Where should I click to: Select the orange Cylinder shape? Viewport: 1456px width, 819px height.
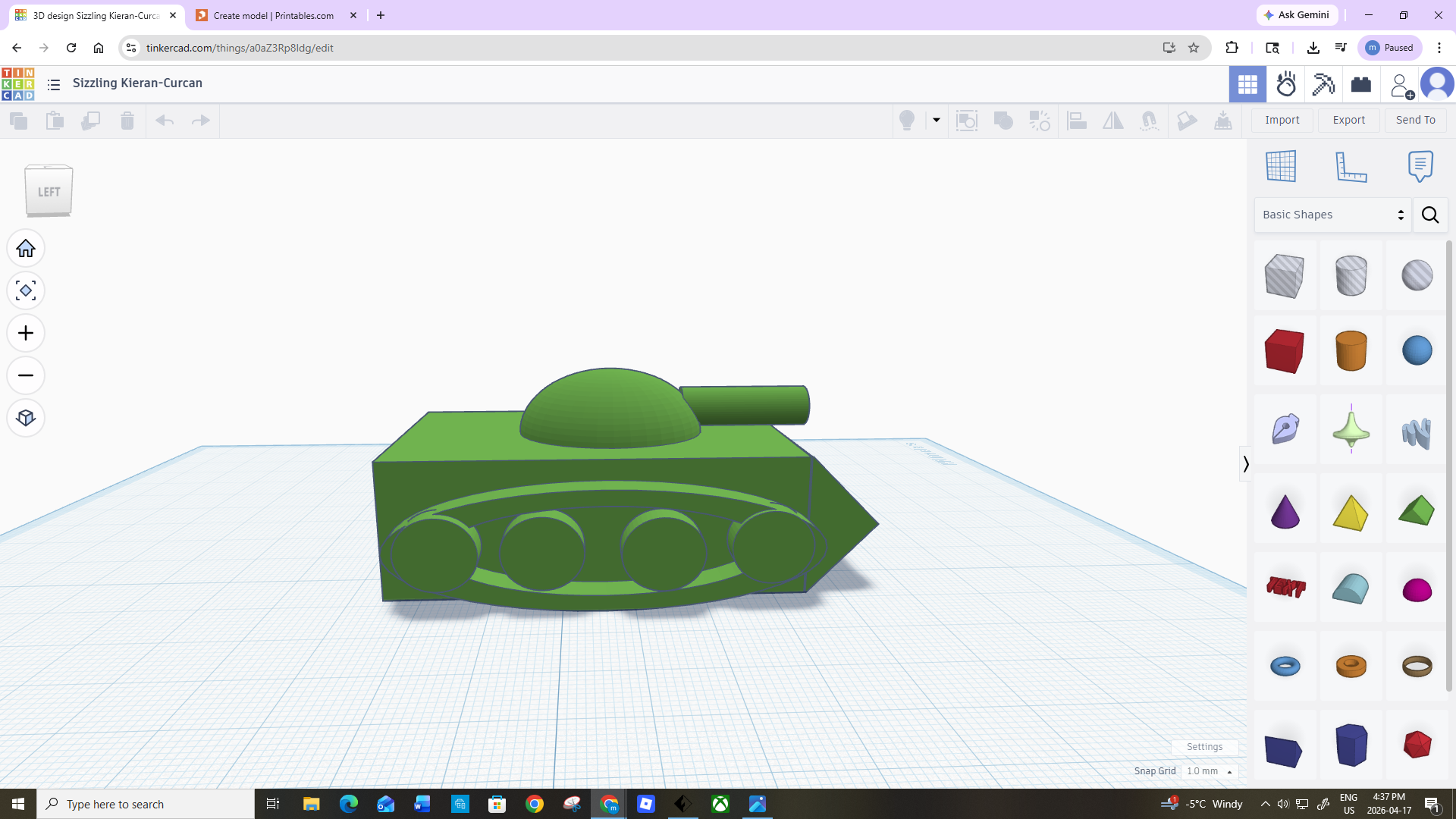1351,351
